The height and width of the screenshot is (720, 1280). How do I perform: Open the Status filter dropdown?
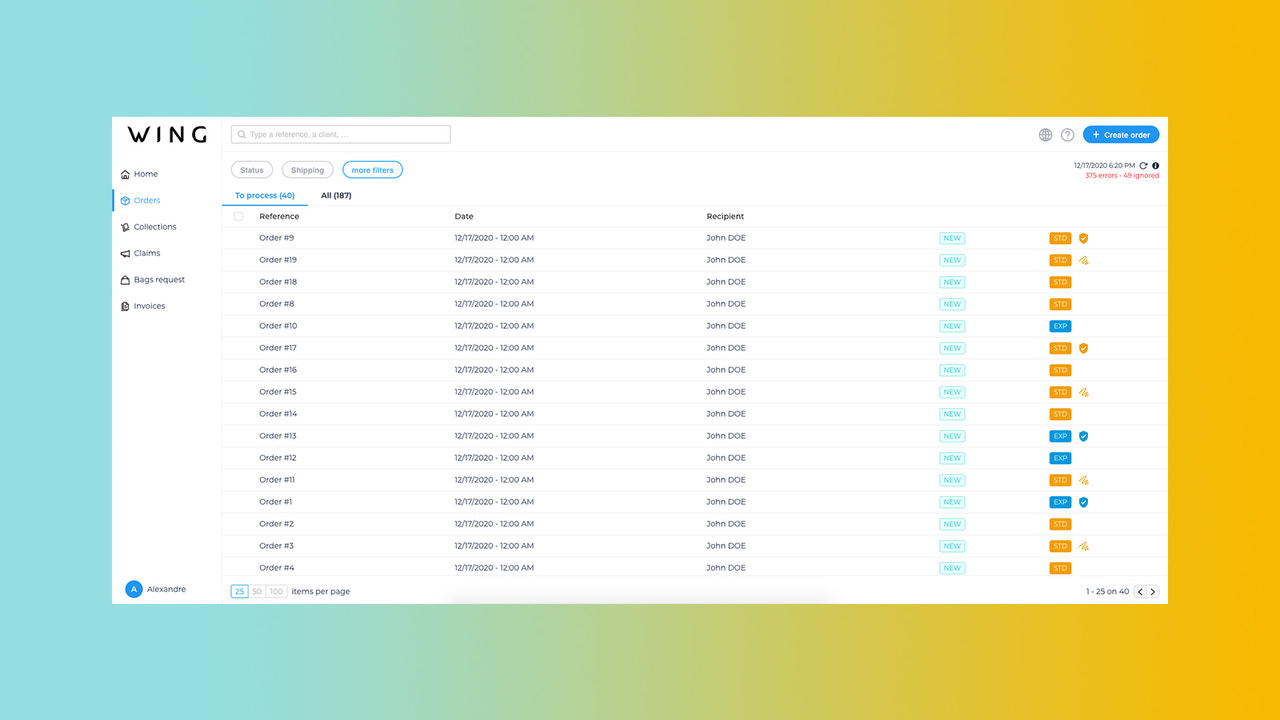pyautogui.click(x=251, y=169)
